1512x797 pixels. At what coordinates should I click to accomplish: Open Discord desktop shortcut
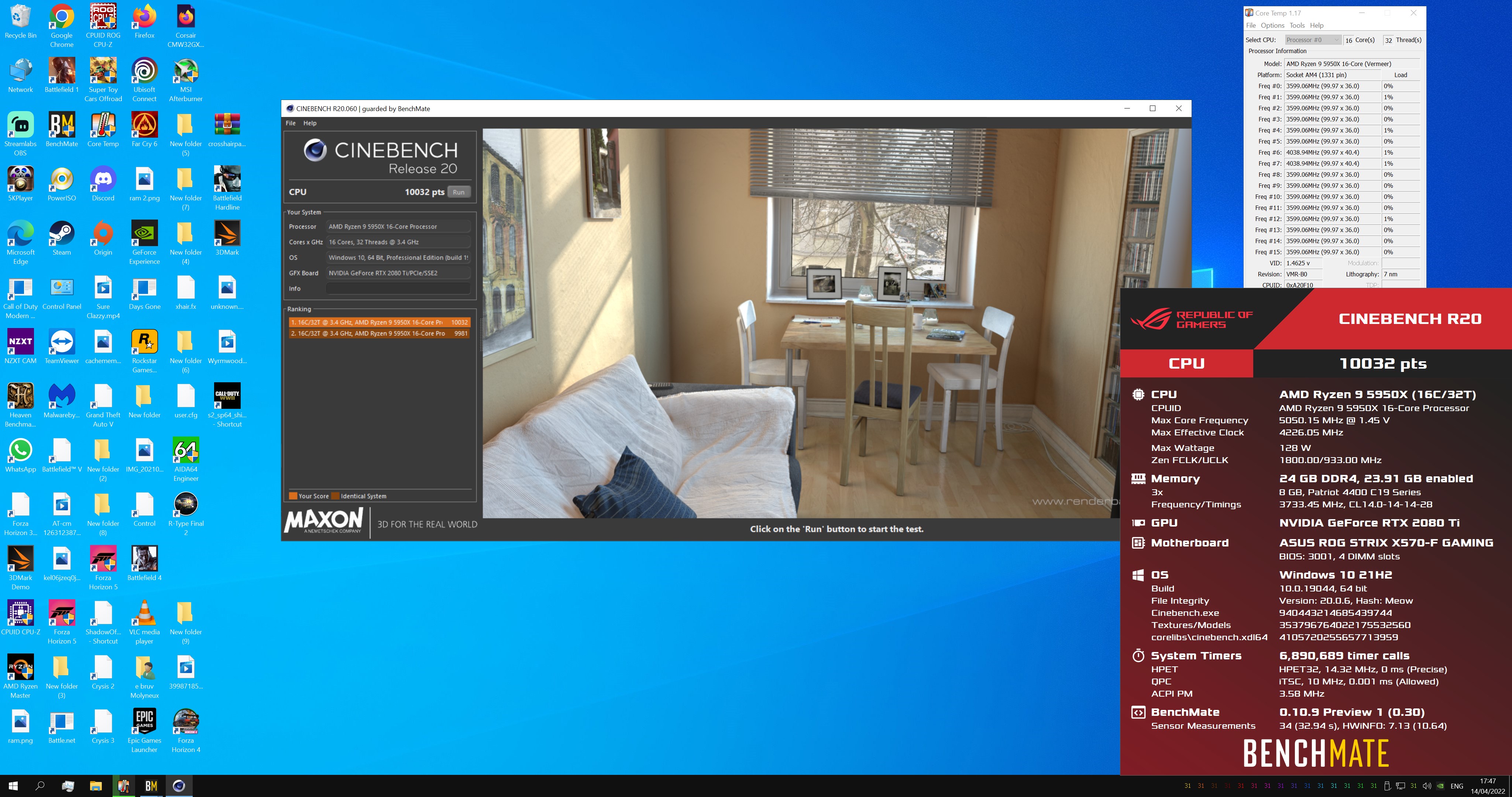pos(103,184)
